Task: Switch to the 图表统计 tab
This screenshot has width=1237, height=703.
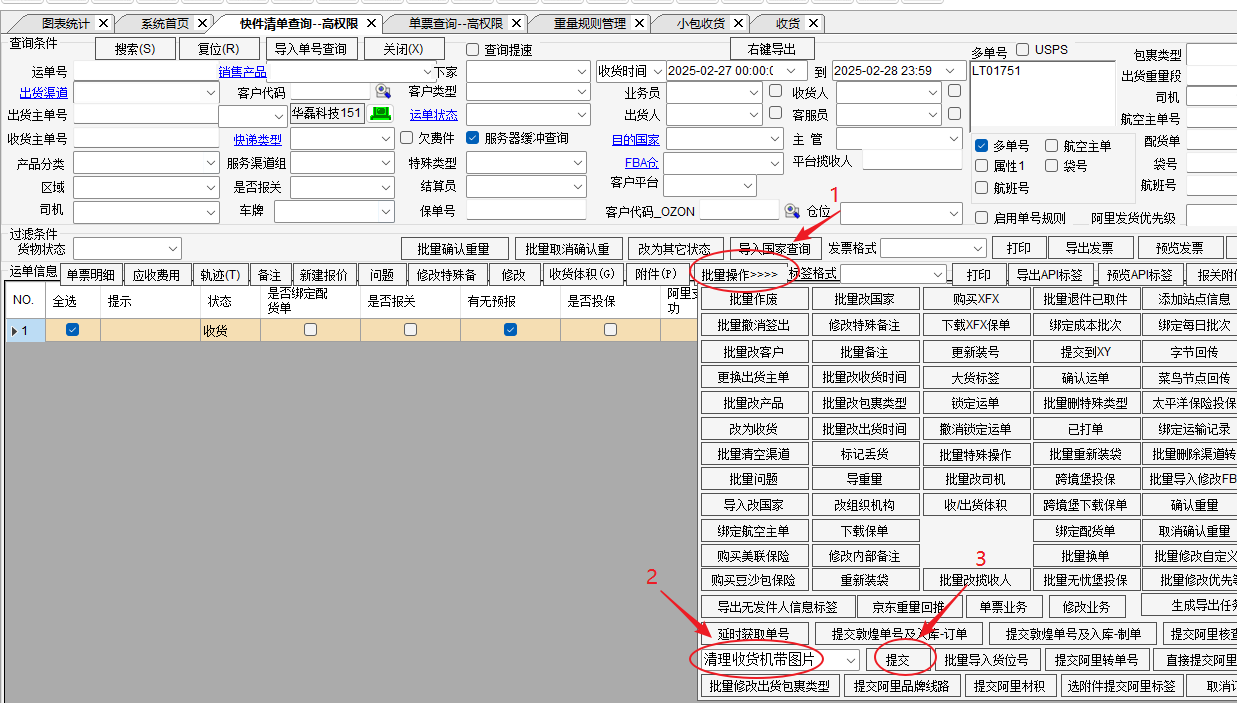Action: click(x=66, y=23)
